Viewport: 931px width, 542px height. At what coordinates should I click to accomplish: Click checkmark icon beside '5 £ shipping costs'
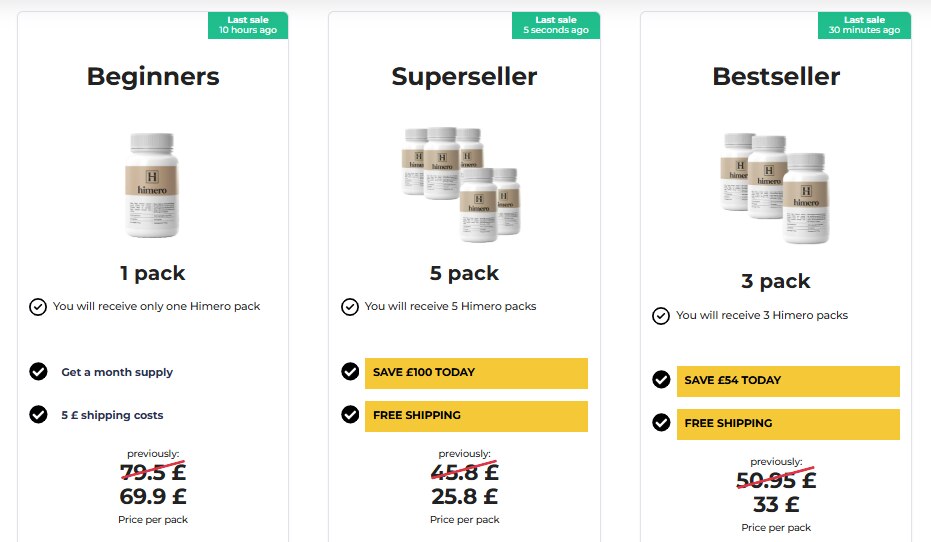pyautogui.click(x=38, y=414)
